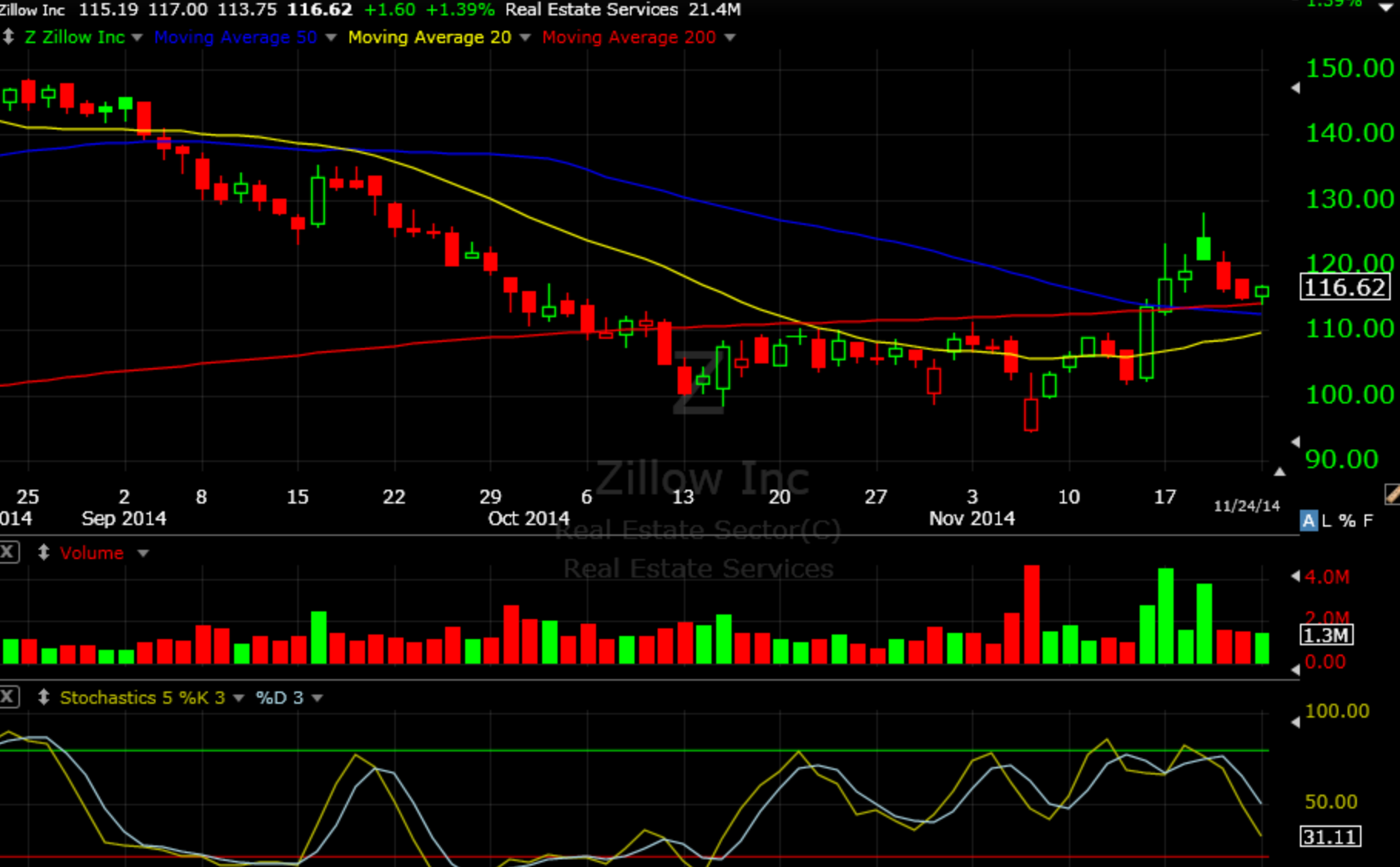
Task: Click the Stochastics panel move arrows icon
Action: tap(44, 697)
